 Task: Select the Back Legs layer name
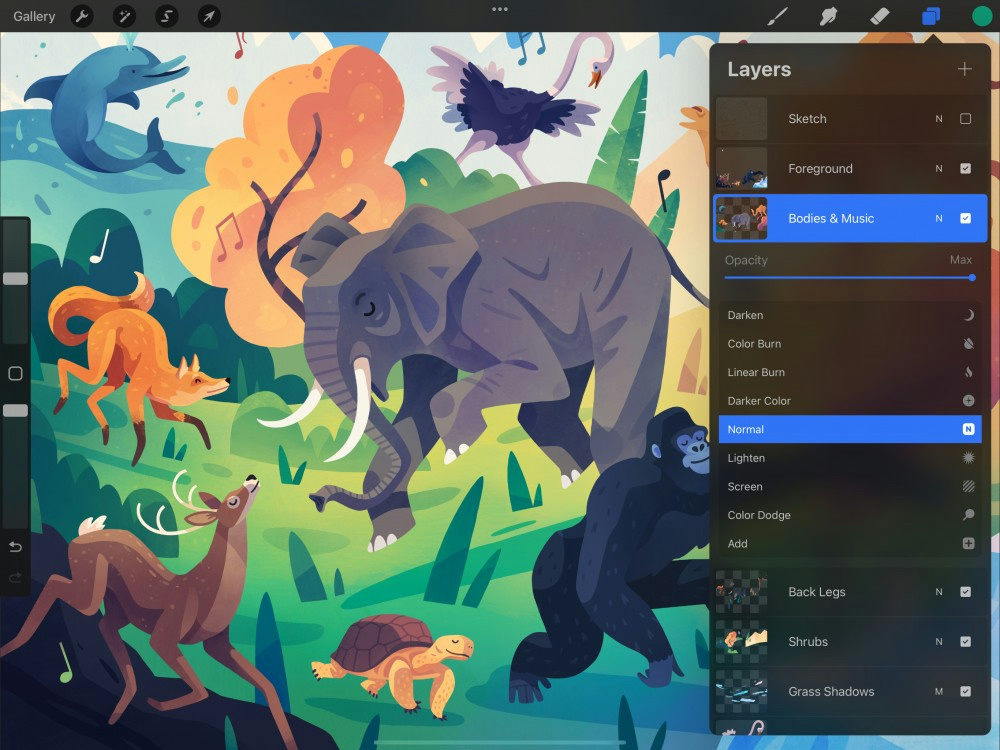(817, 592)
